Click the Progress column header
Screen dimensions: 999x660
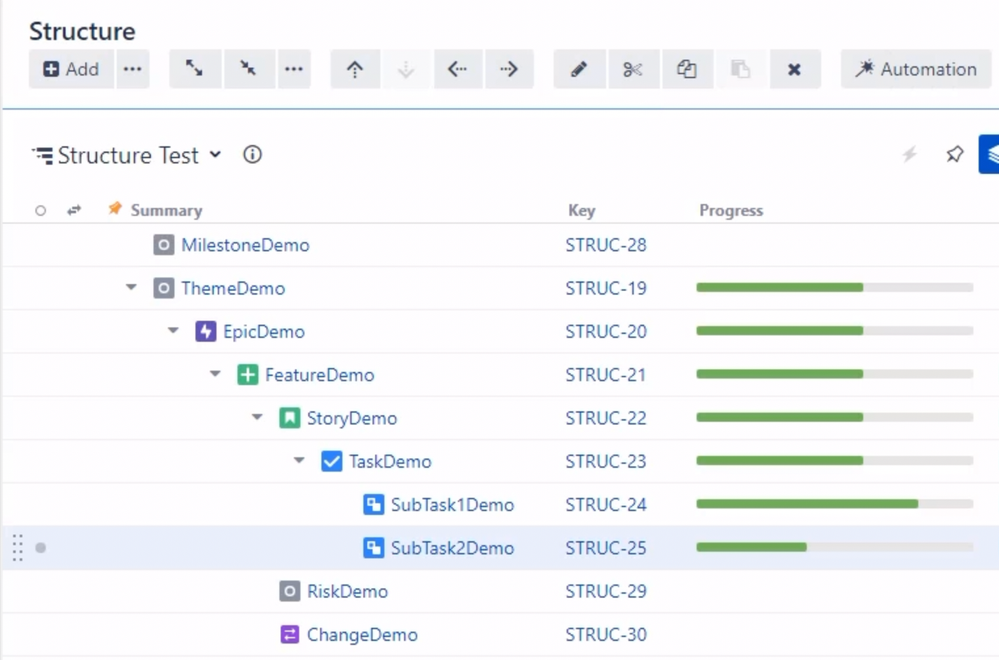tap(731, 211)
